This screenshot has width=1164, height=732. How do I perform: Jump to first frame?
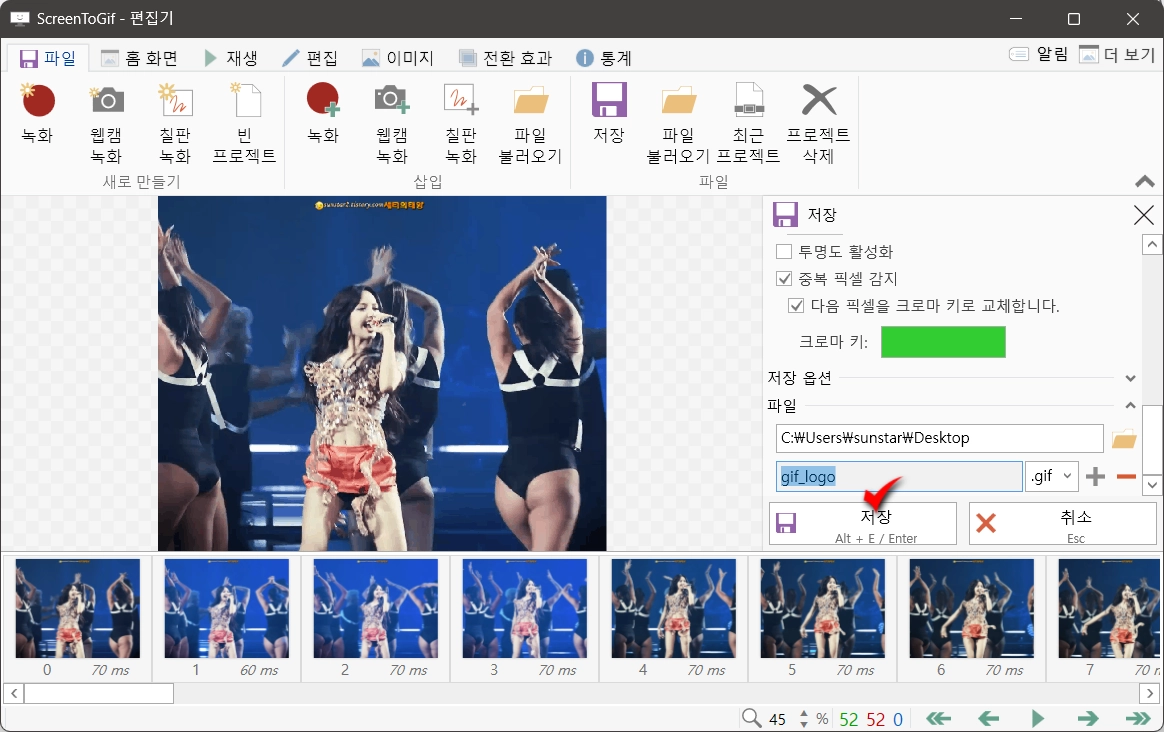coord(939,718)
